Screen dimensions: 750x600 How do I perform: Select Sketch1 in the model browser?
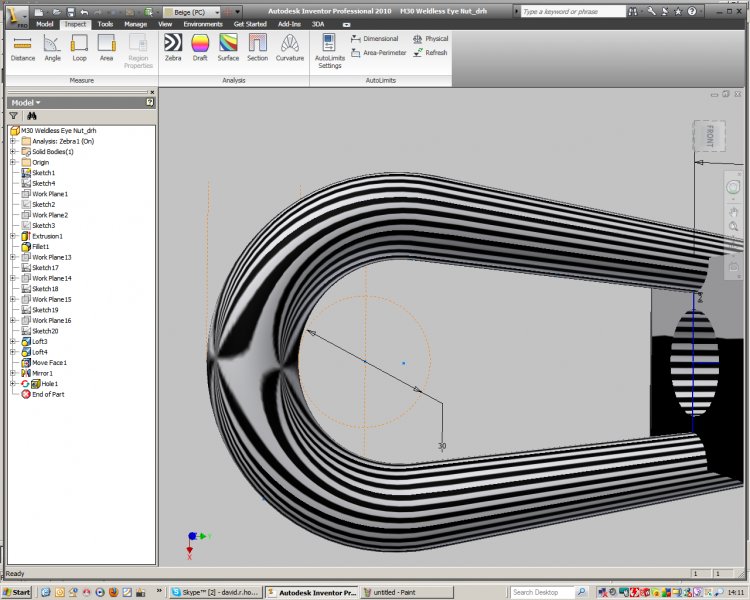coord(43,173)
